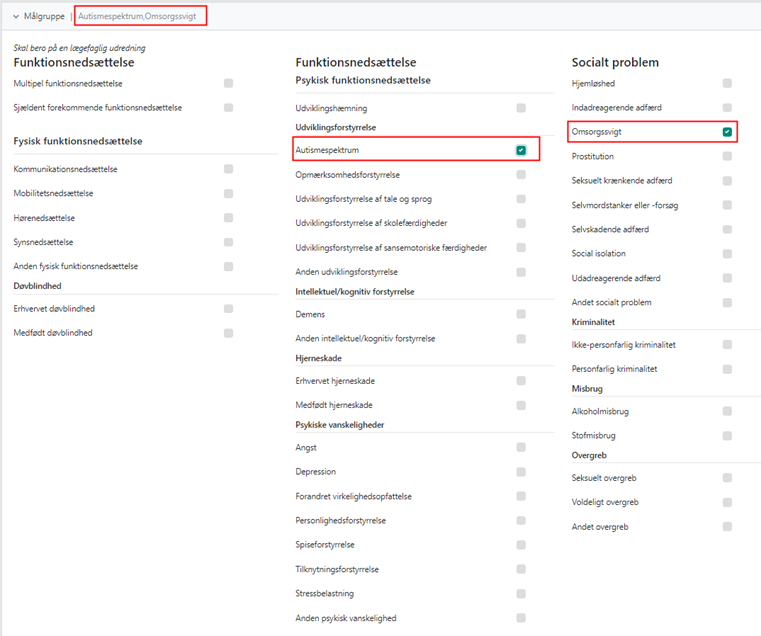Select the Demens checkbox
The image size is (761, 636).
click(x=521, y=314)
